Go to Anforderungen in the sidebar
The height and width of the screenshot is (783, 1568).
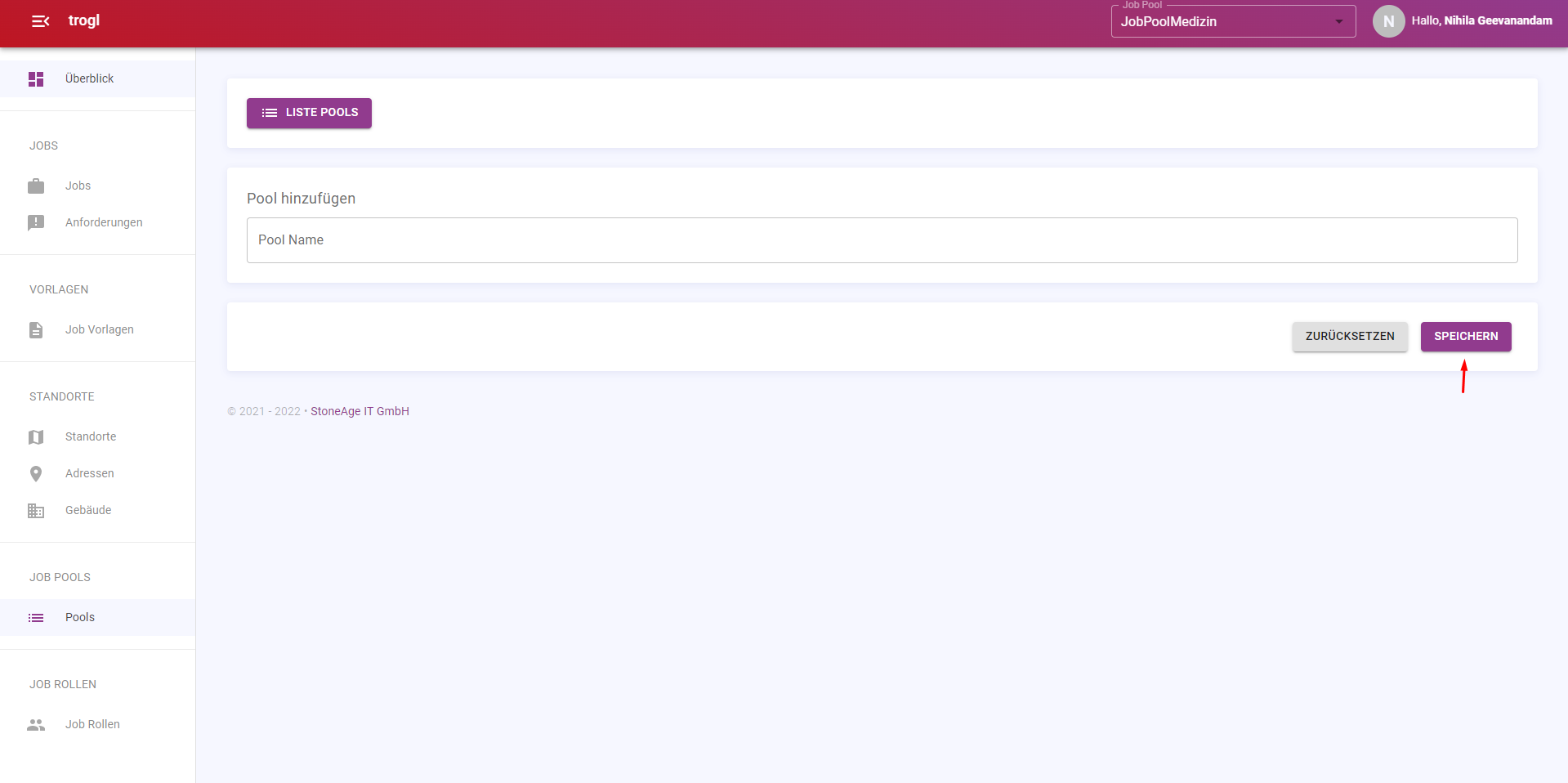[x=104, y=223]
